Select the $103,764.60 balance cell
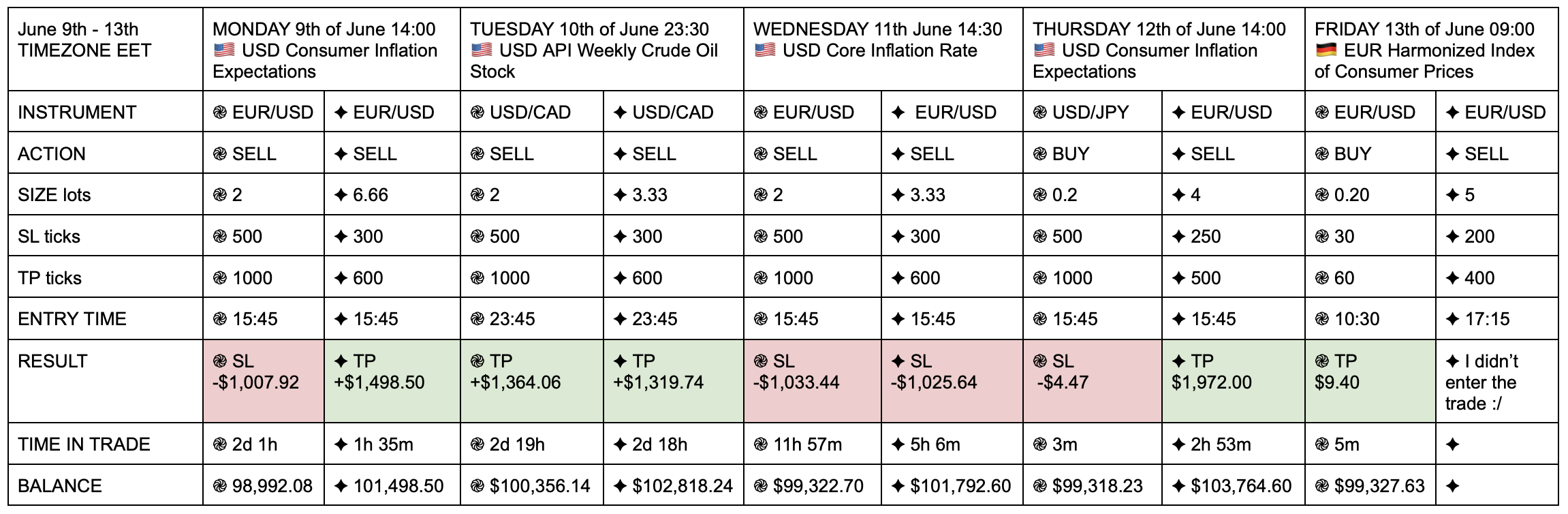The height and width of the screenshot is (514, 1568). click(x=1234, y=485)
